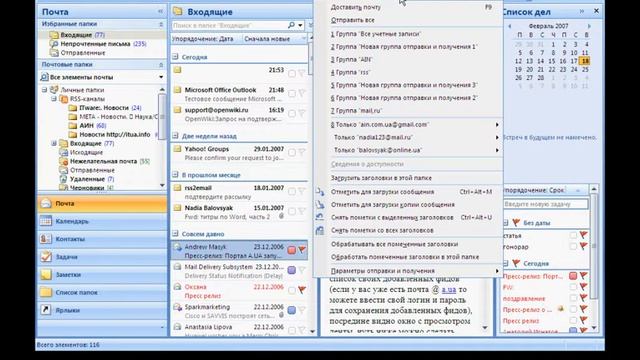Collapse the Совсем давно message group
The height and width of the screenshot is (360, 640).
(x=176, y=234)
